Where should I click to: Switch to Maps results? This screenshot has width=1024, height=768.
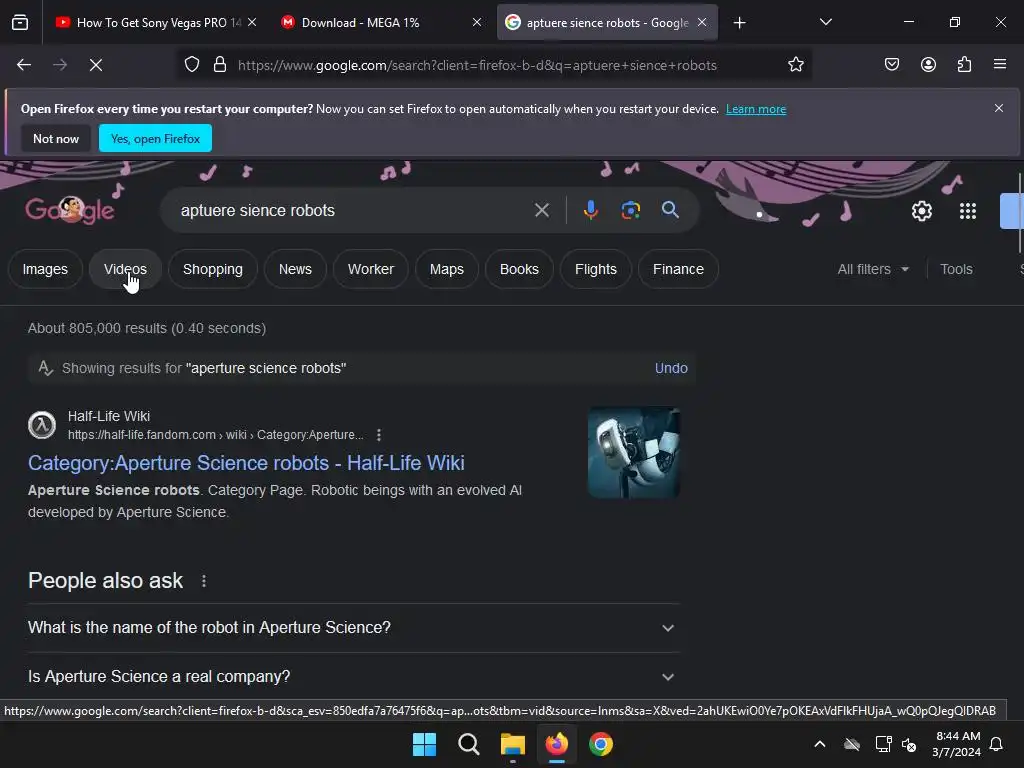tap(447, 269)
